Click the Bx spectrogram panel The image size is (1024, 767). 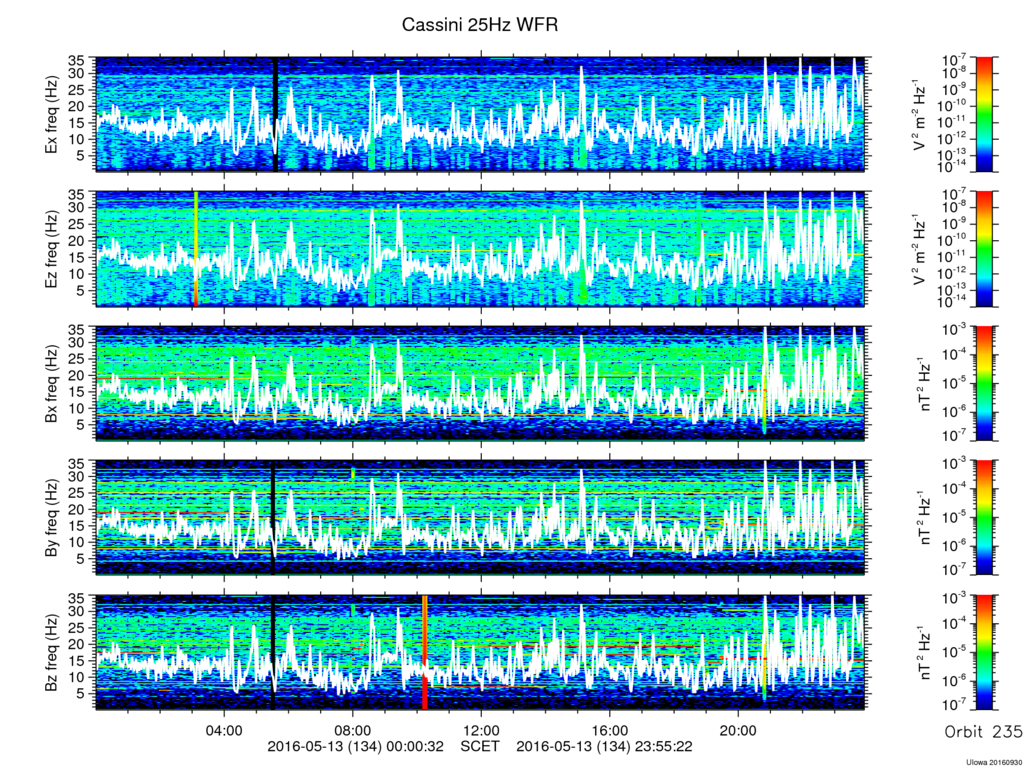(x=481, y=383)
